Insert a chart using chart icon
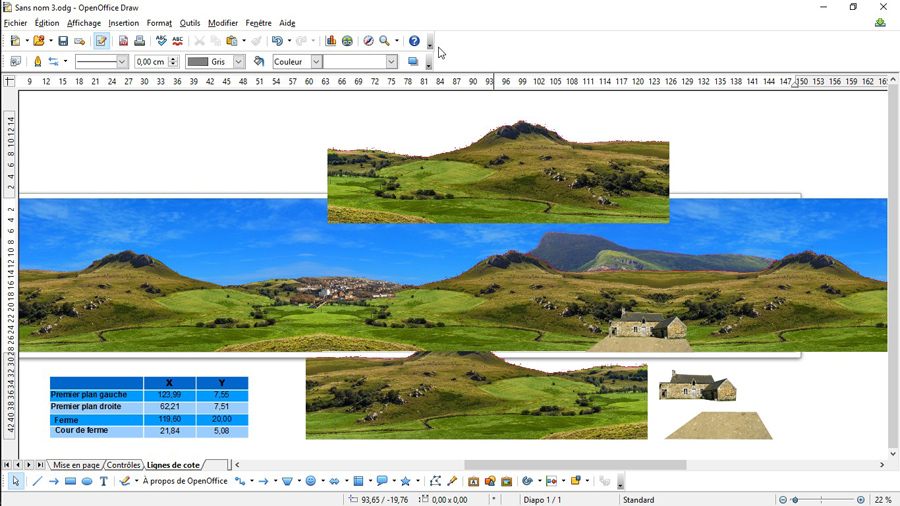 331,41
